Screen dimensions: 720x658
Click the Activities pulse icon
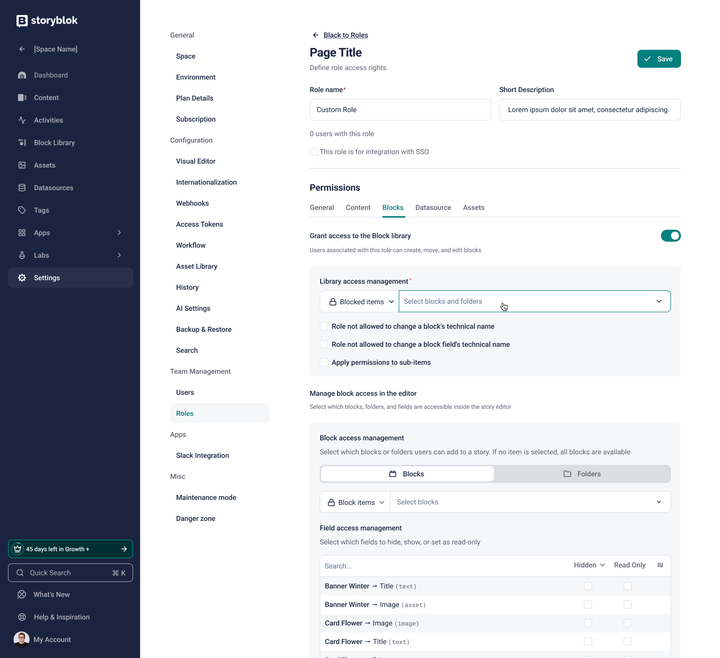22,120
